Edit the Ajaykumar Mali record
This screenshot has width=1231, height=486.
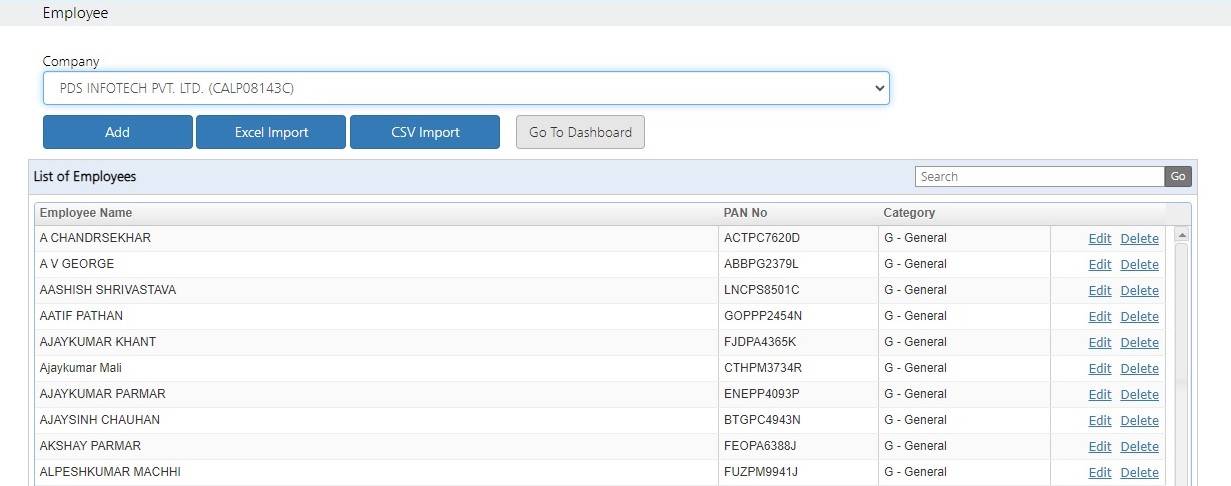(x=1100, y=369)
